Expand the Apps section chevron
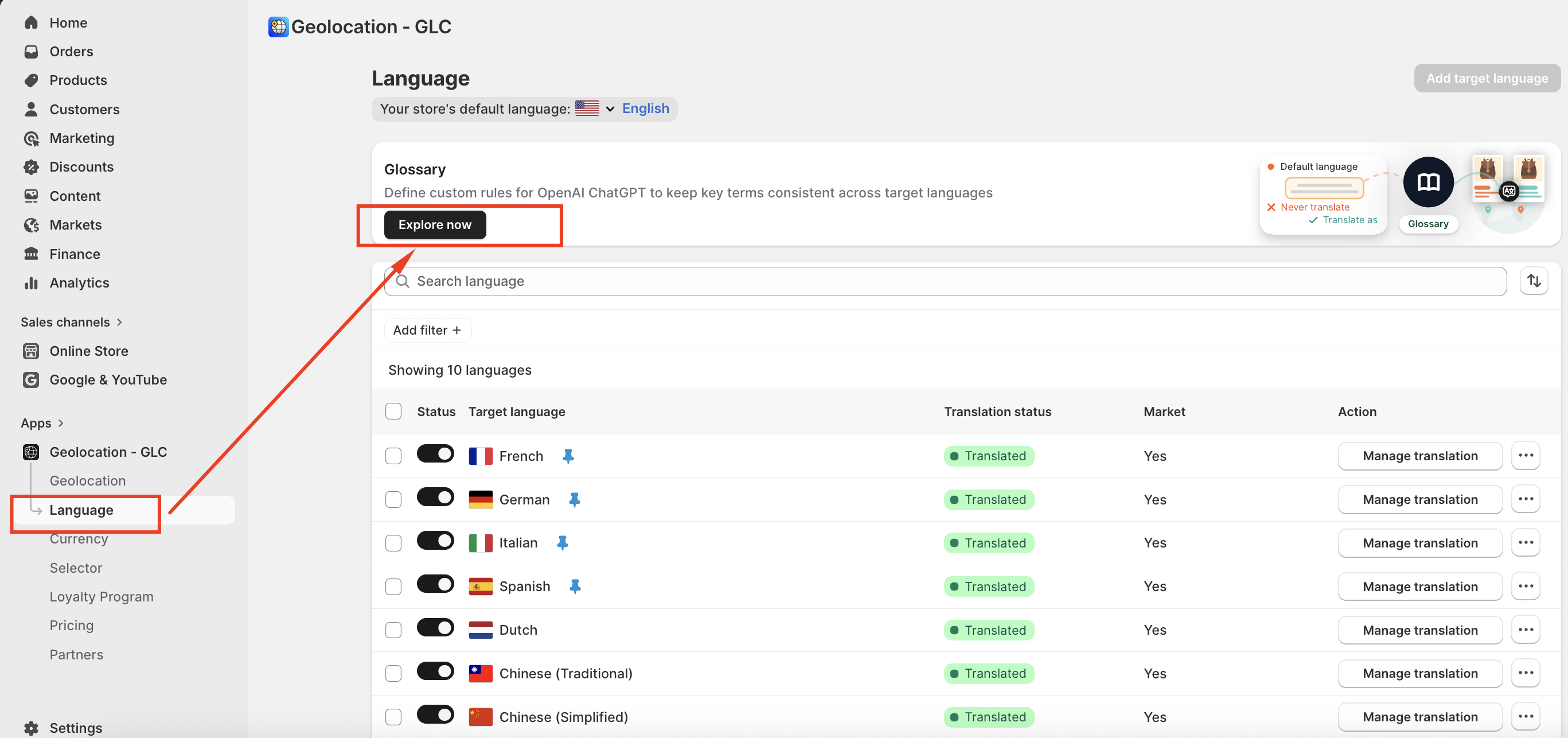 coord(60,423)
